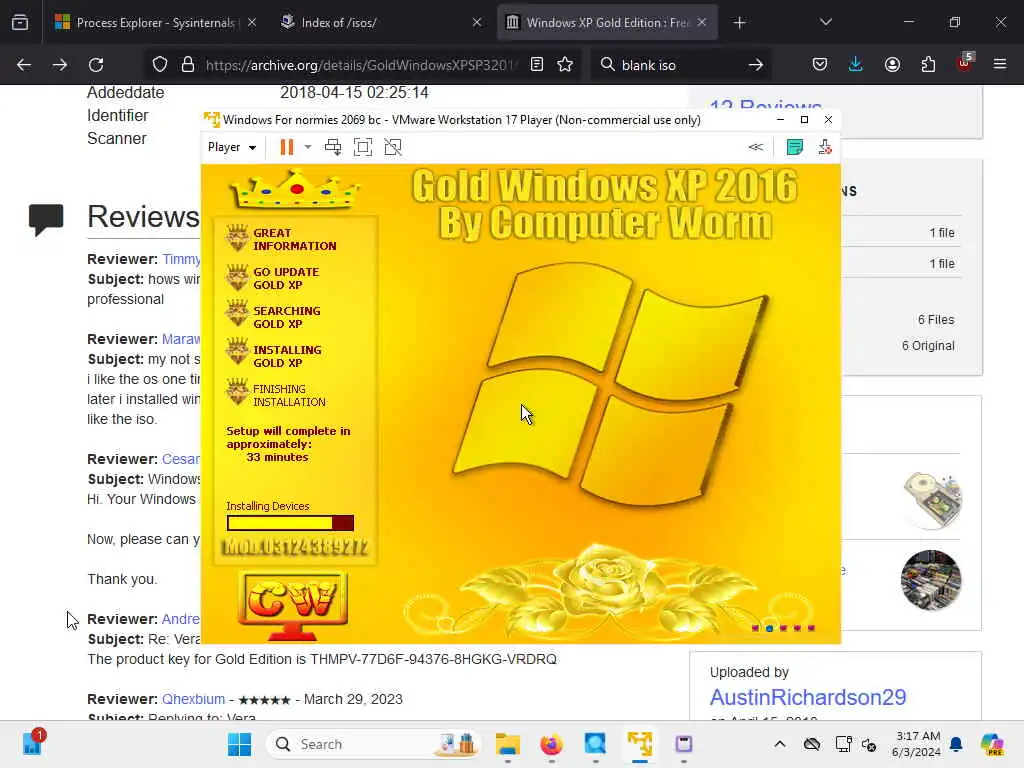Submit search with the arrow button
This screenshot has width=1024, height=768.
click(756, 65)
